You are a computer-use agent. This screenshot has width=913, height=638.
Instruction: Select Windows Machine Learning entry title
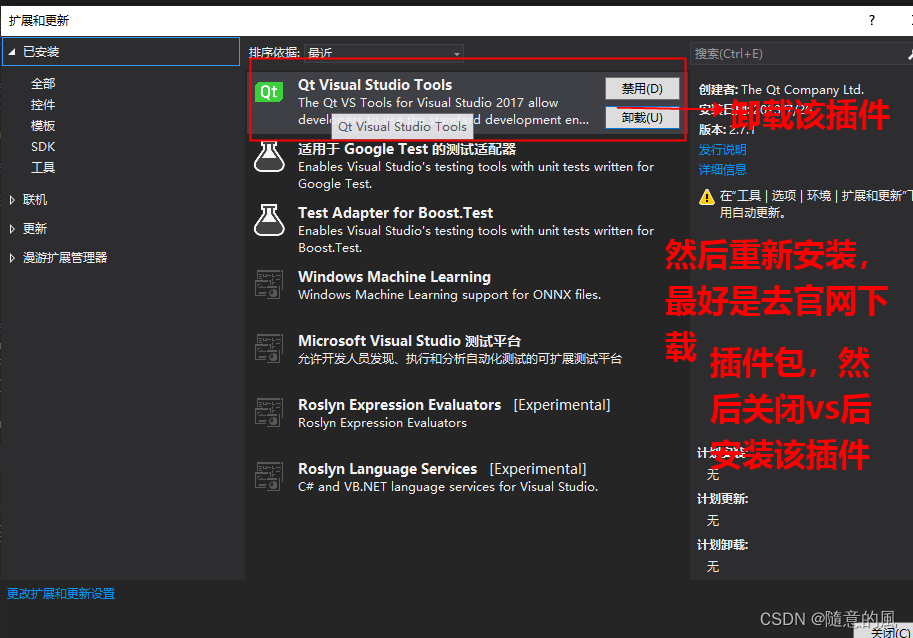394,277
